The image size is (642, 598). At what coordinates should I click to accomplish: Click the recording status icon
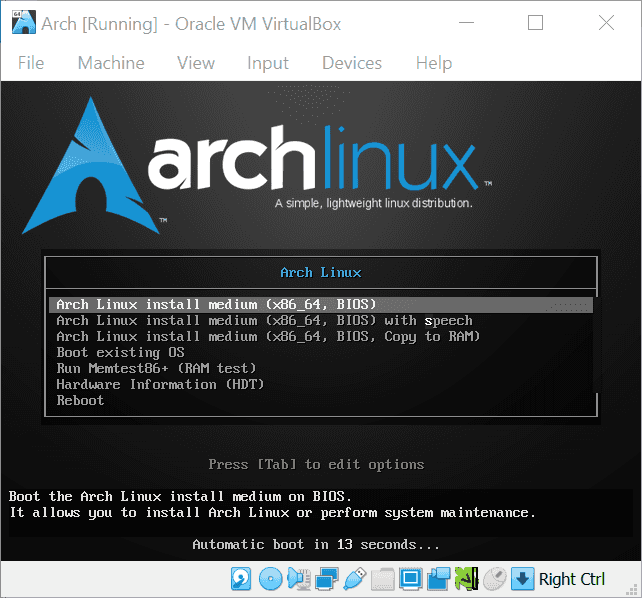click(x=439, y=579)
